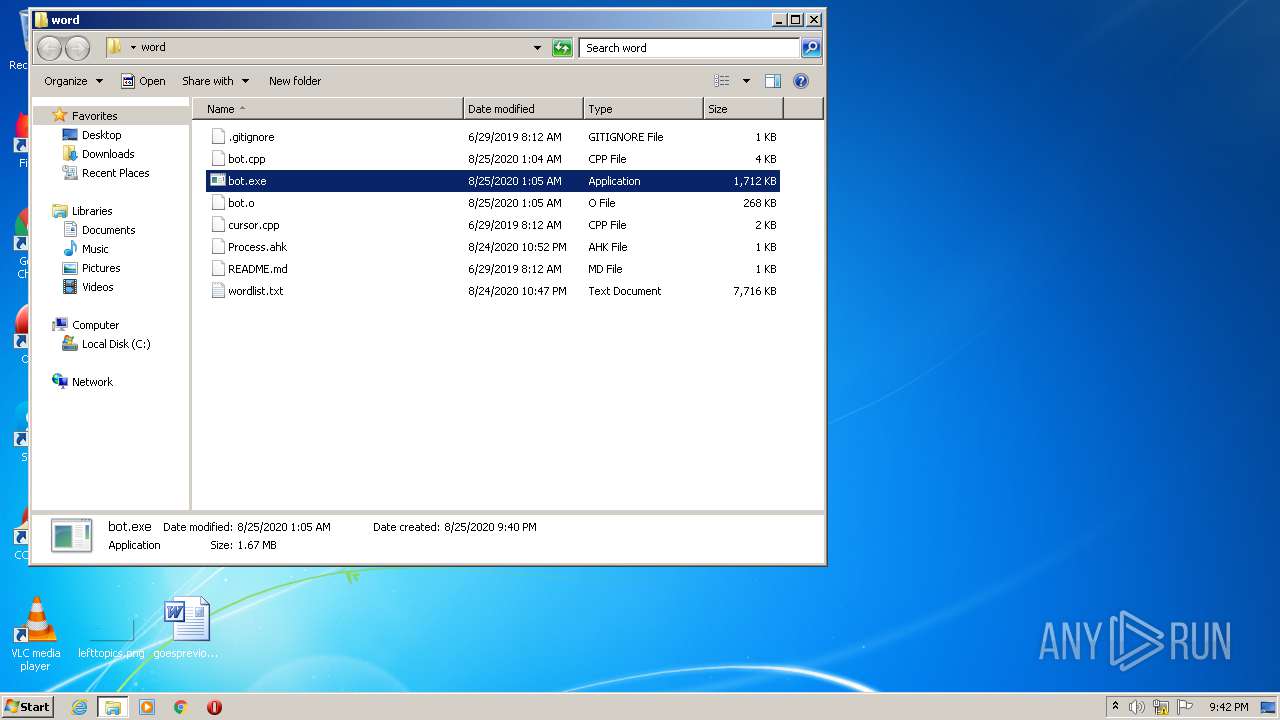Screen dimensions: 1280x720
Task: Open Google Chrome from the taskbar
Action: click(x=181, y=707)
